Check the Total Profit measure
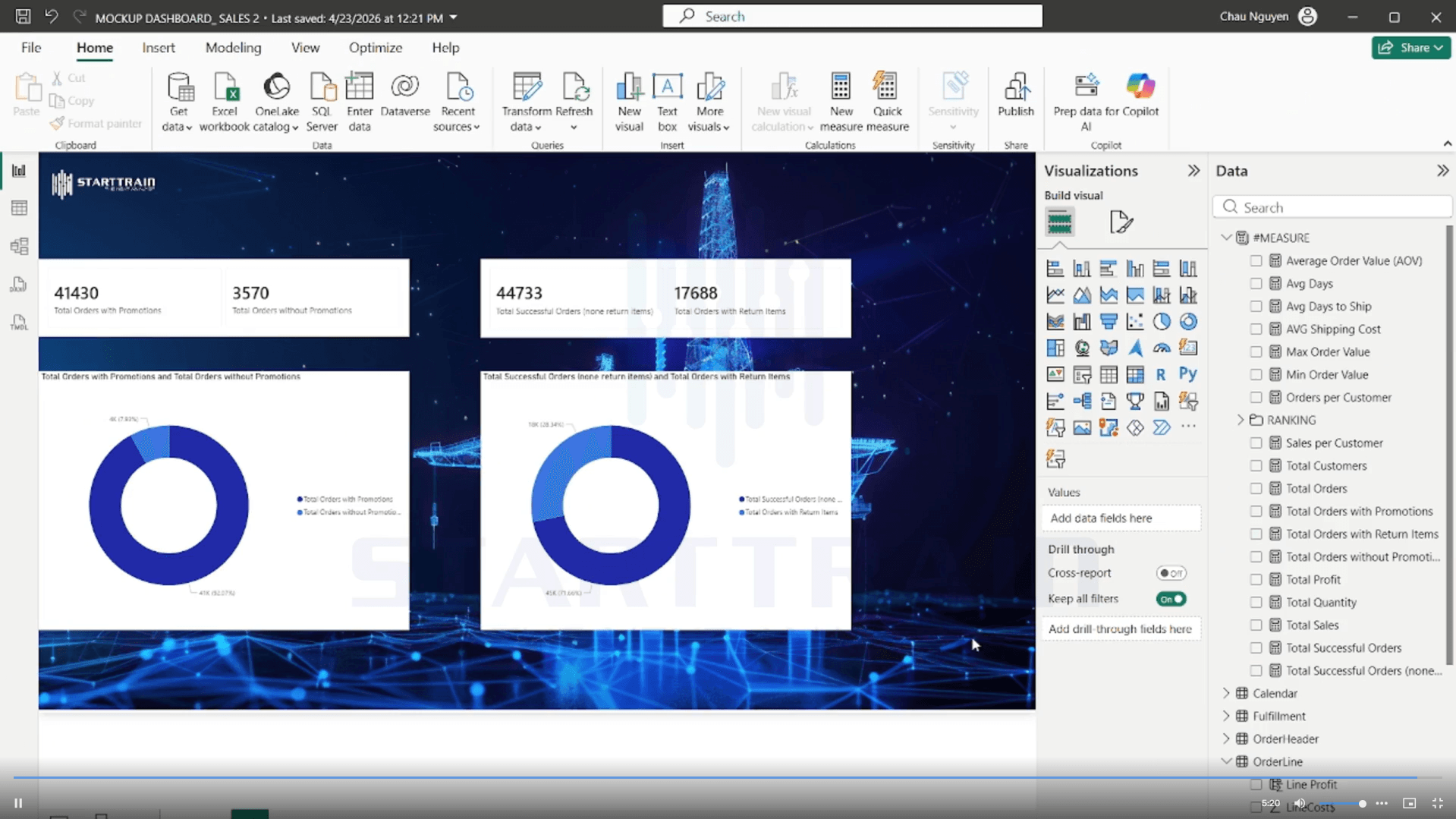 (x=1256, y=579)
